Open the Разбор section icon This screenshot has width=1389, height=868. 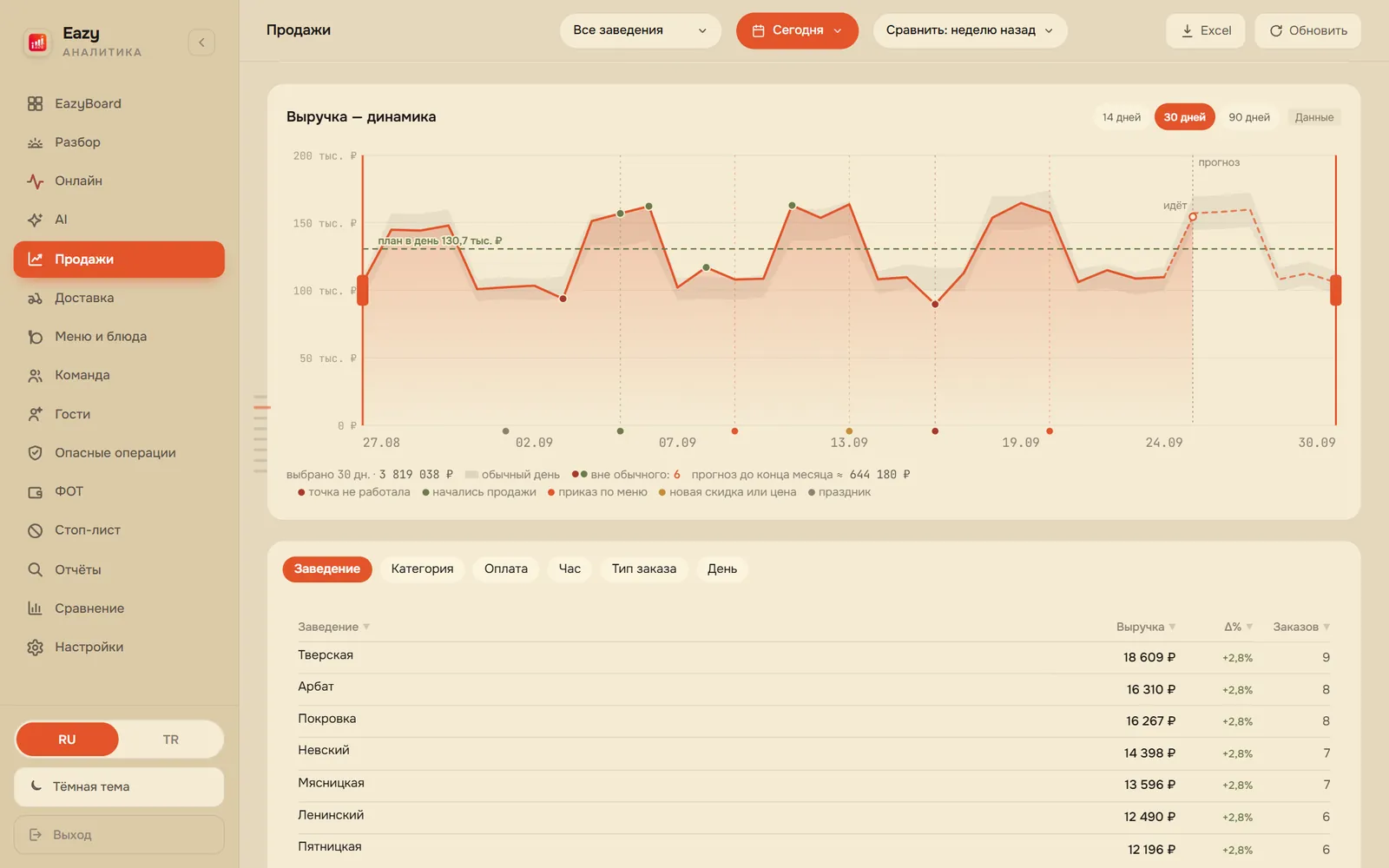35,142
